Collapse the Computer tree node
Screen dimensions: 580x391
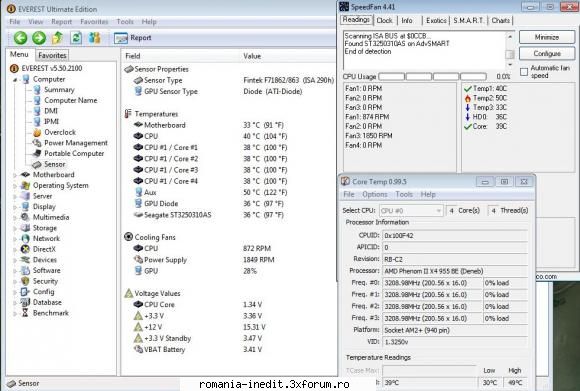point(15,80)
